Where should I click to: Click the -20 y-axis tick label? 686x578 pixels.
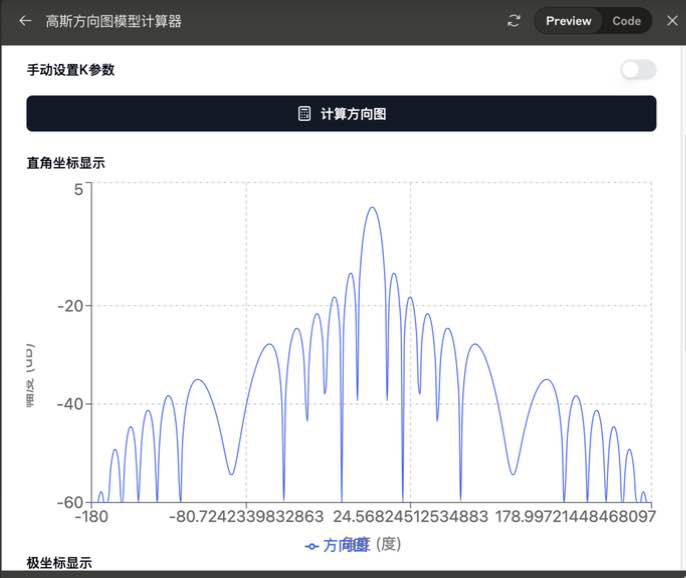(68, 306)
